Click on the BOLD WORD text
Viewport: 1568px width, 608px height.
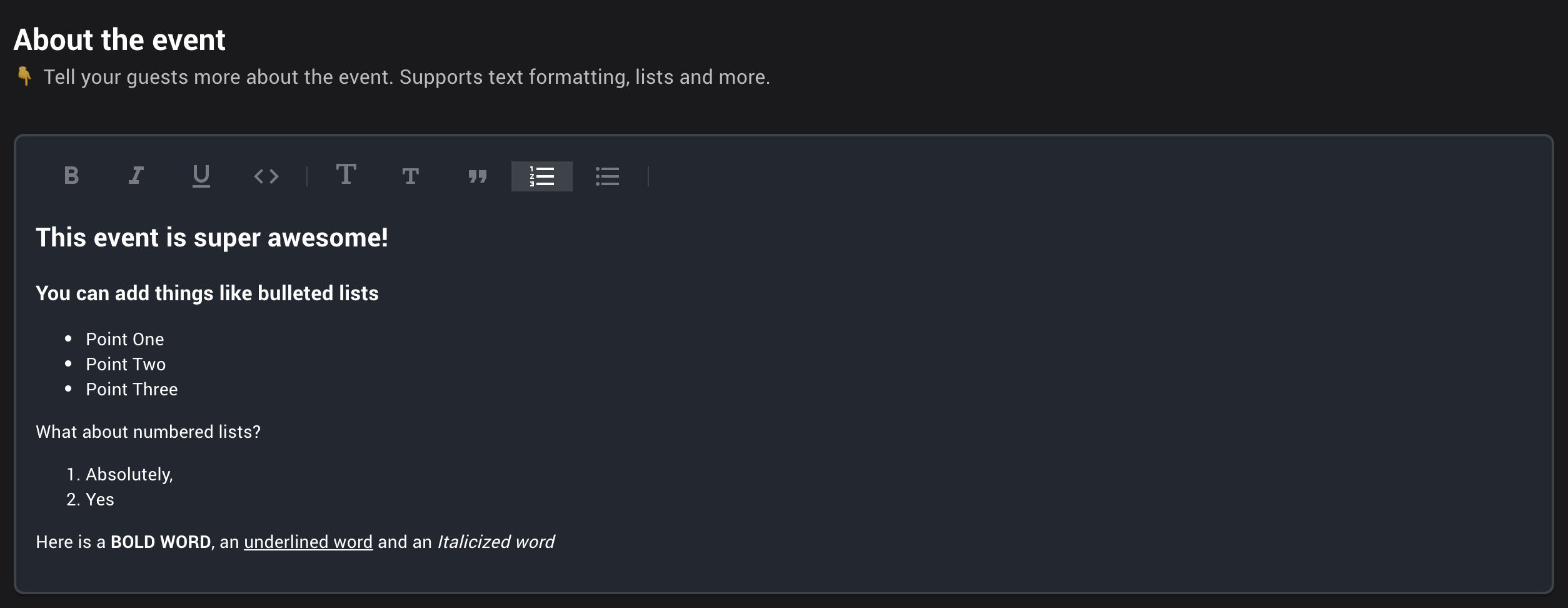[x=161, y=542]
